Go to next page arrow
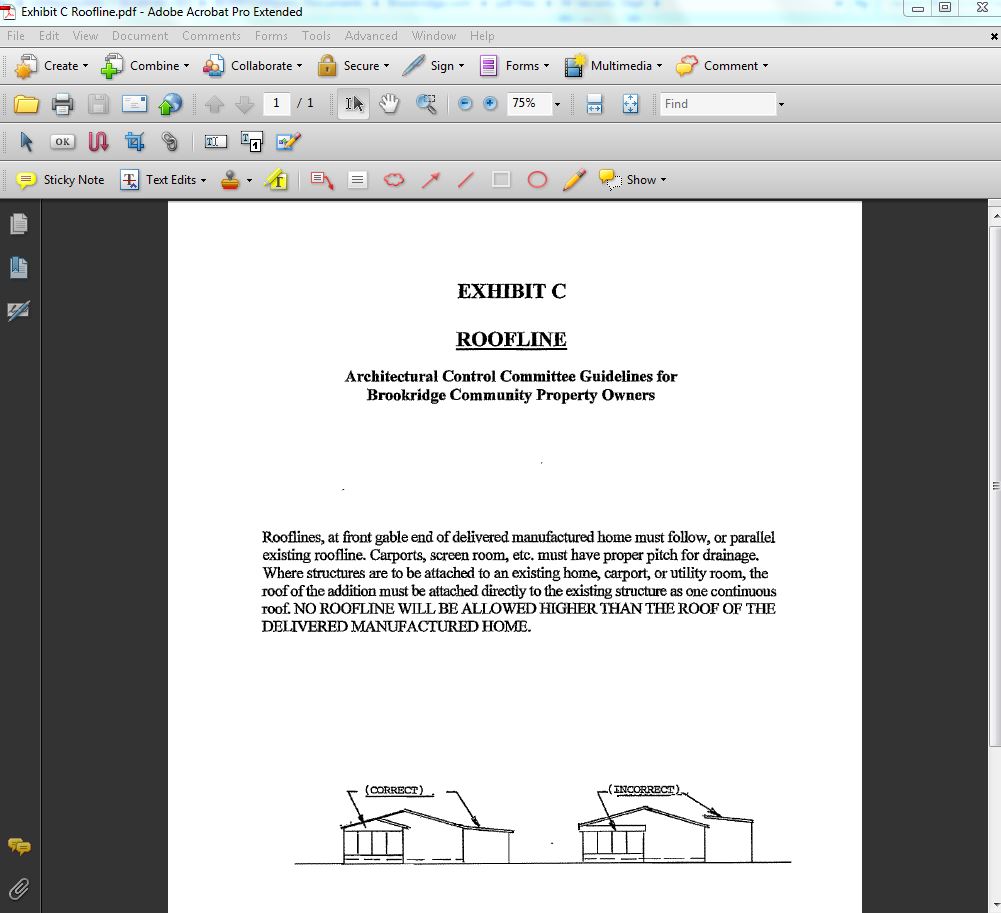Viewport: 1001px width, 913px height. 245,104
